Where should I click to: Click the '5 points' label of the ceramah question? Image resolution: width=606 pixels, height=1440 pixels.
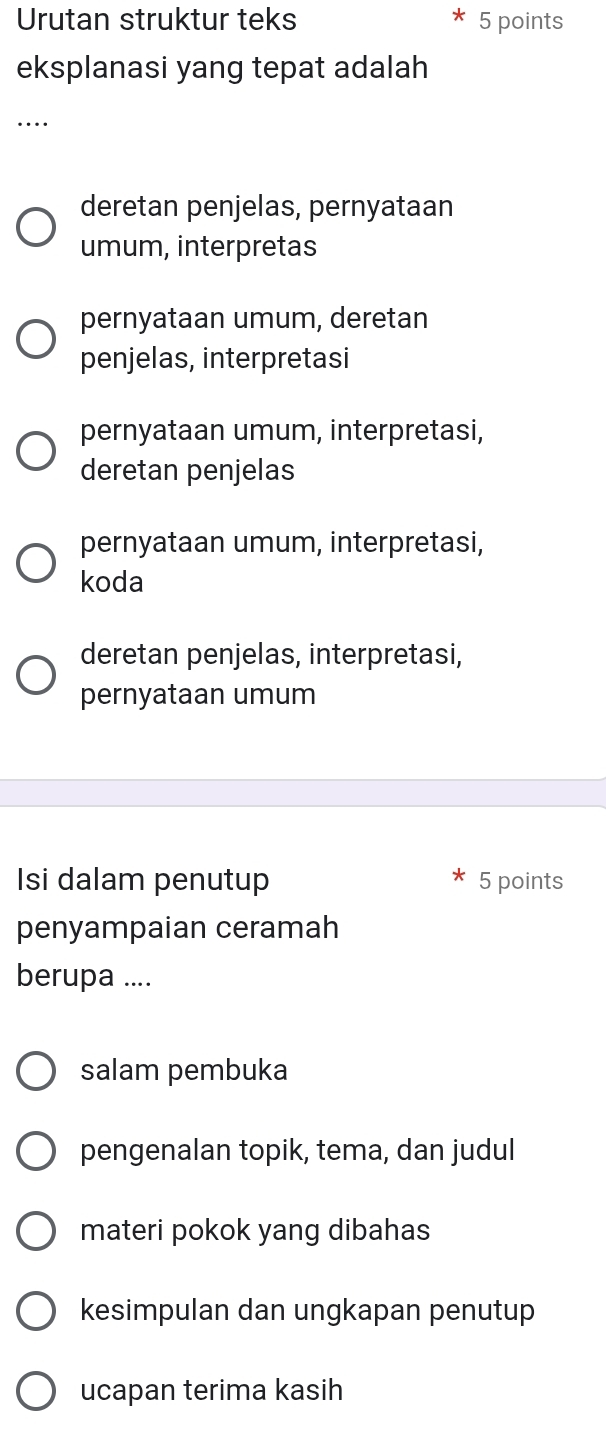coord(520,881)
